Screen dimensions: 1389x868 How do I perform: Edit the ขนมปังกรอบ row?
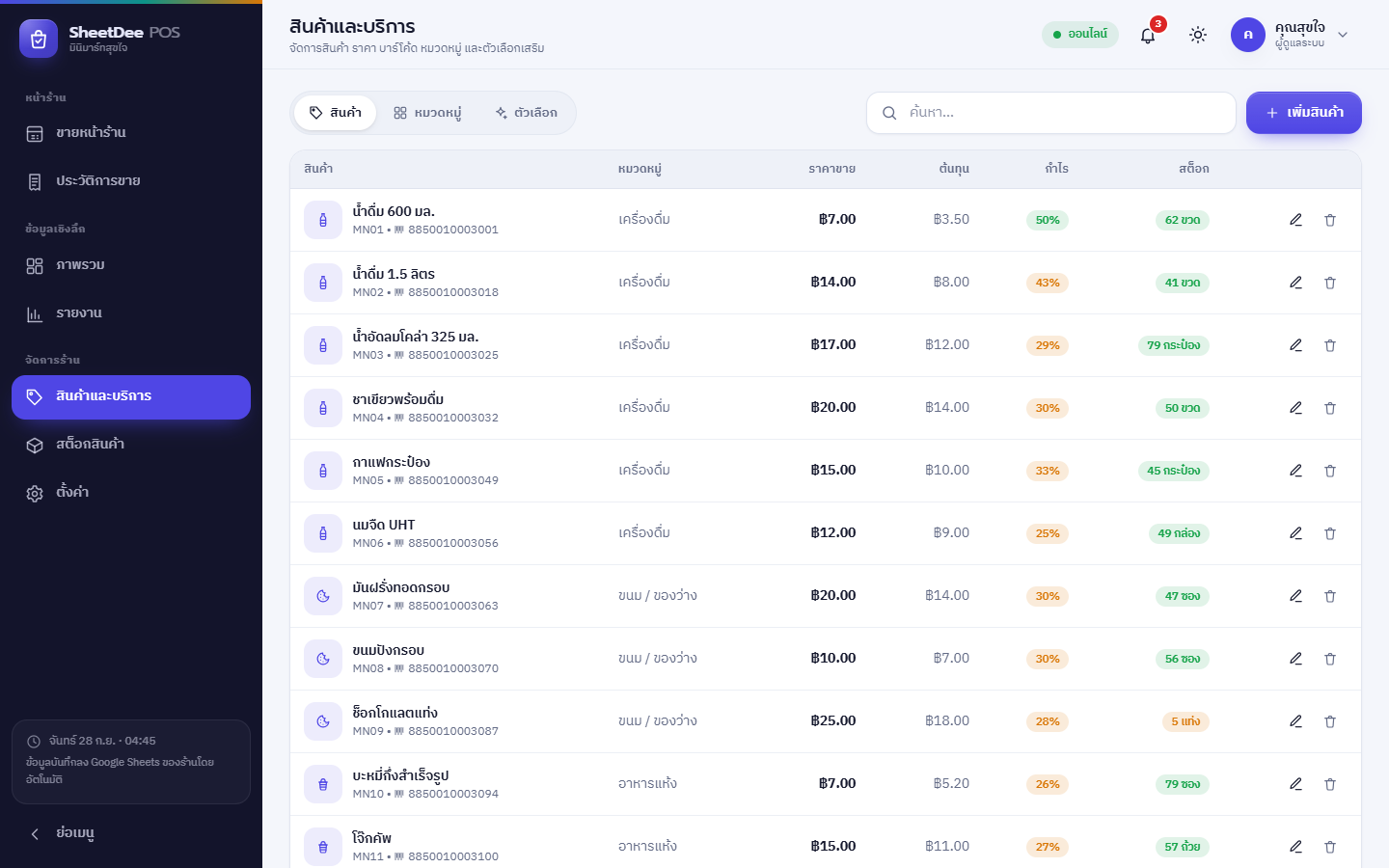point(1295,659)
